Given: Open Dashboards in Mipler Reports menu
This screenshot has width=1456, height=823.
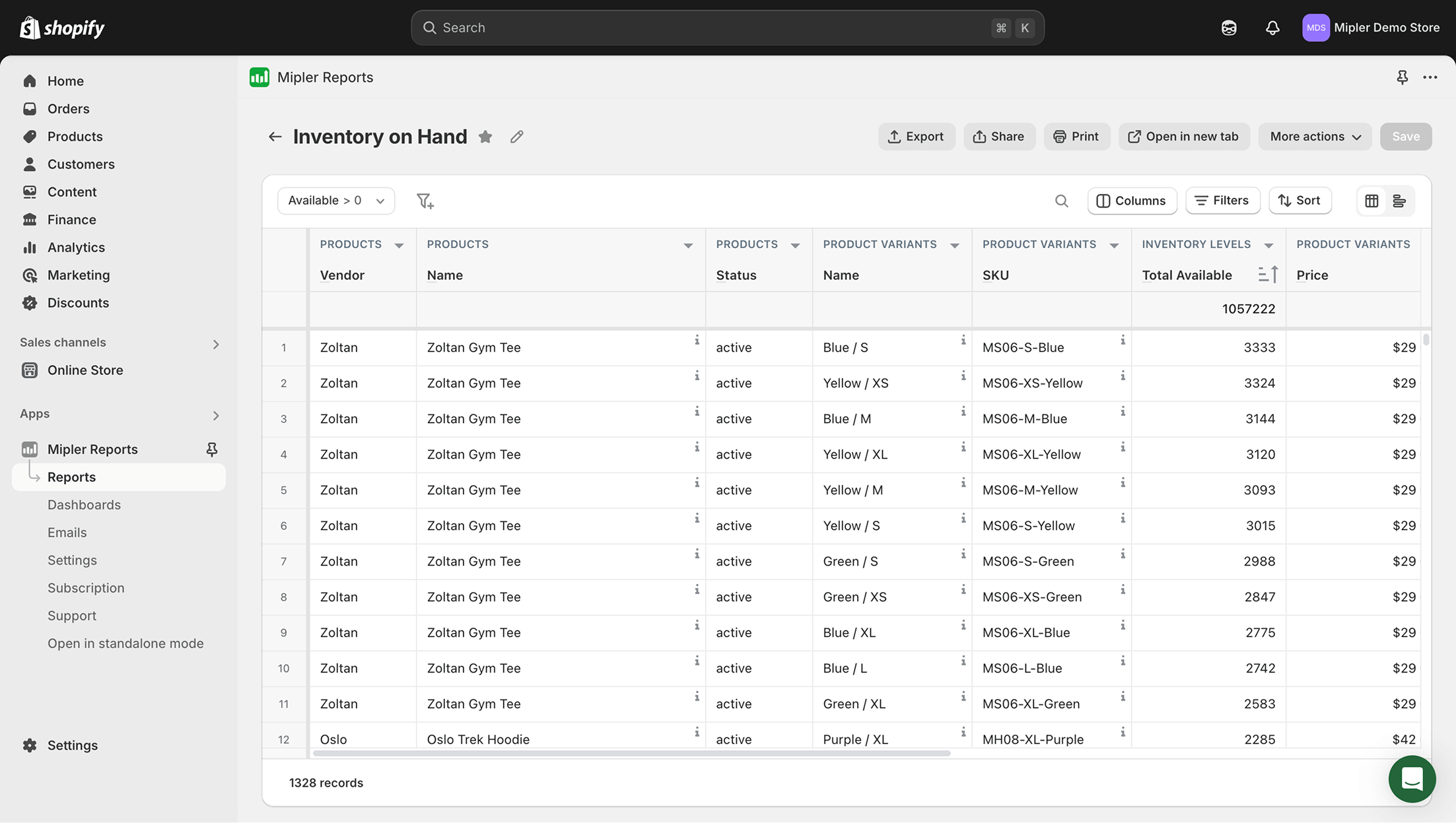Looking at the screenshot, I should point(84,505).
